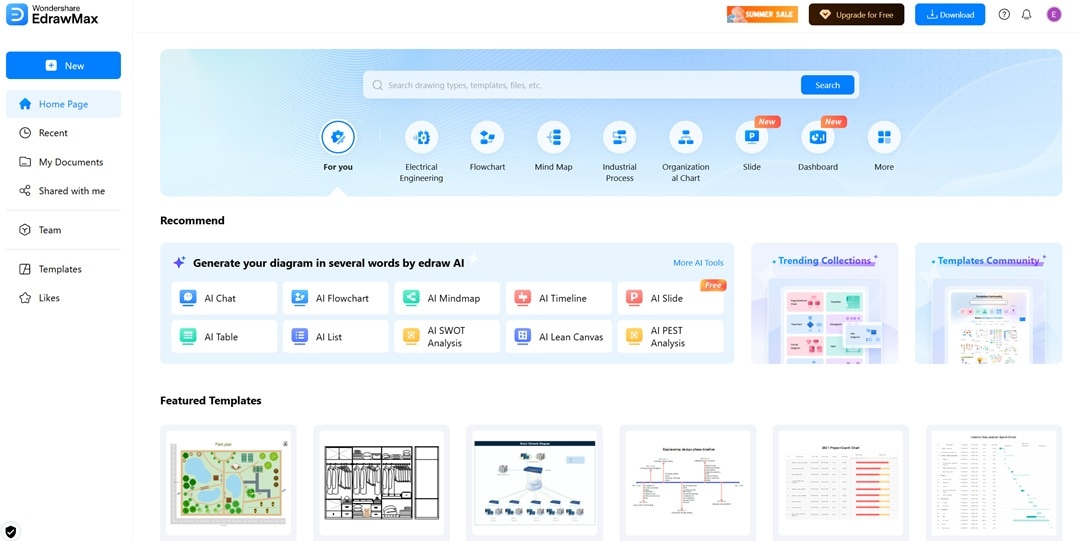This screenshot has height=541, width=1080.
Task: Open the rightmost Gantt chart template thumbnail
Action: click(x=994, y=483)
